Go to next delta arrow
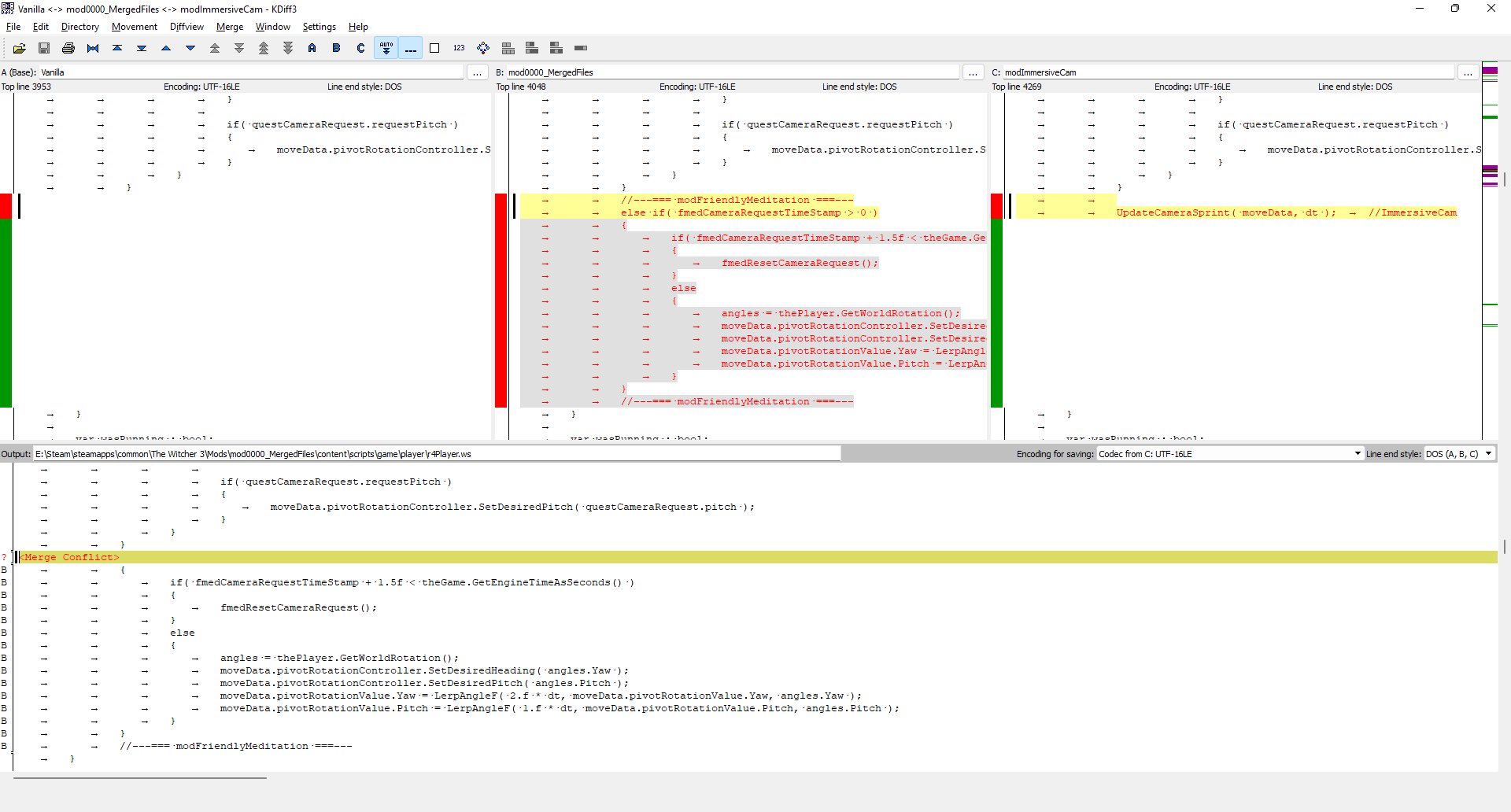 click(190, 48)
